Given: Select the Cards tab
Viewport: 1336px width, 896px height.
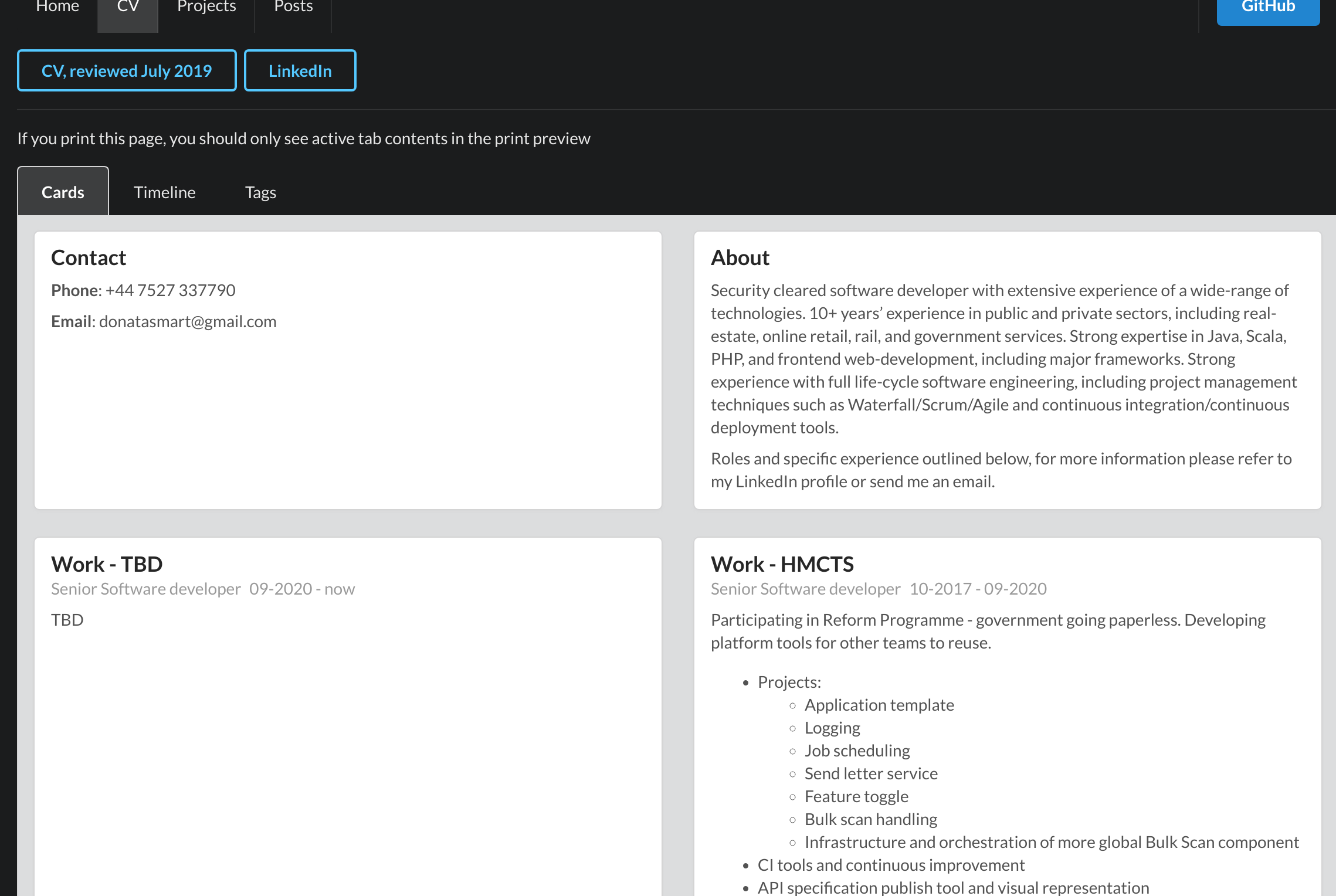Looking at the screenshot, I should [x=63, y=192].
